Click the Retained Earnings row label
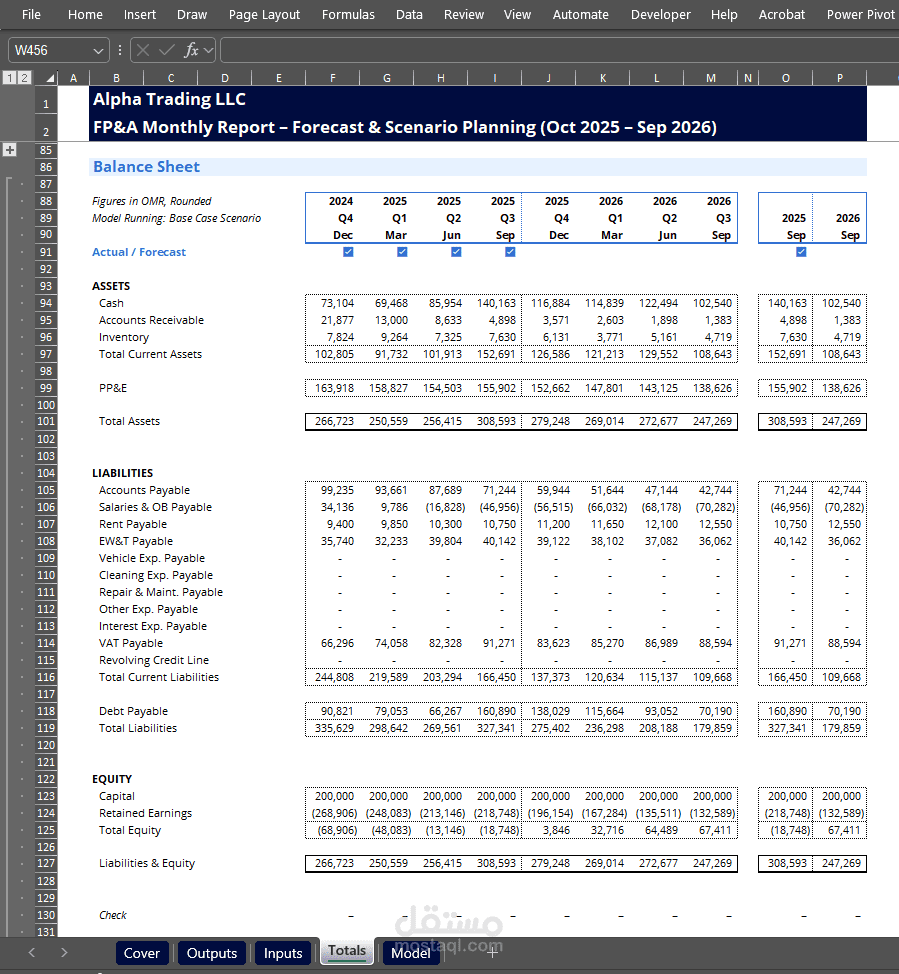 coord(145,813)
